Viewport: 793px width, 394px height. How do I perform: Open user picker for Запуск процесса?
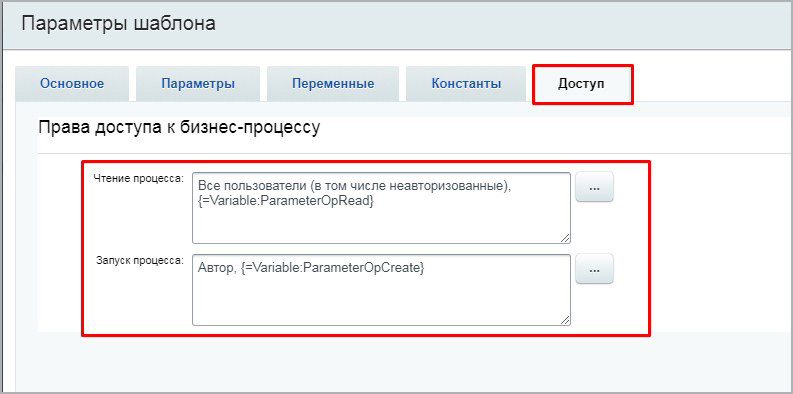pos(594,269)
